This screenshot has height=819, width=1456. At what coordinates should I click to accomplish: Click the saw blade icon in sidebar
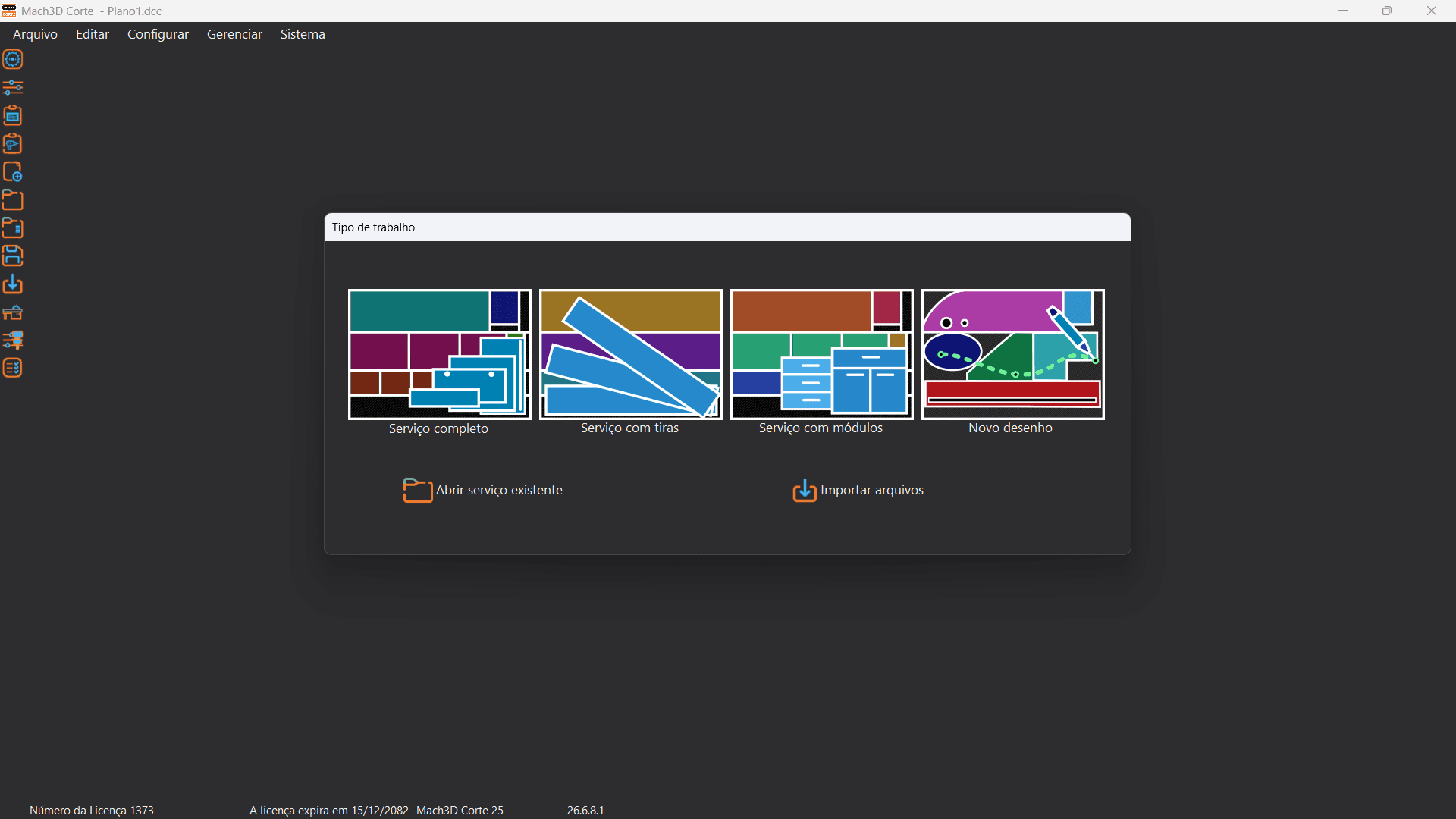click(13, 59)
